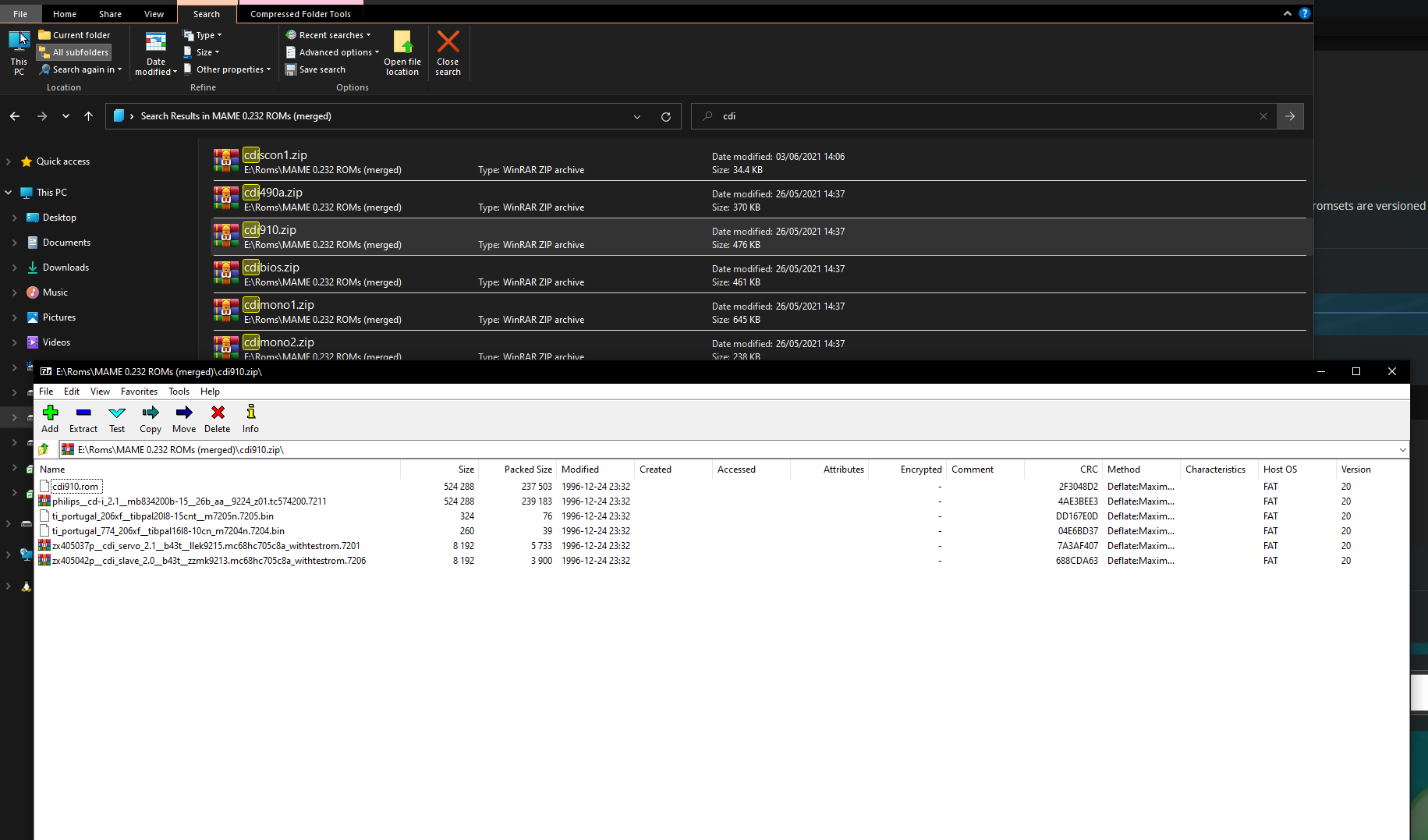Expand the address bar history dropdown

point(637,116)
